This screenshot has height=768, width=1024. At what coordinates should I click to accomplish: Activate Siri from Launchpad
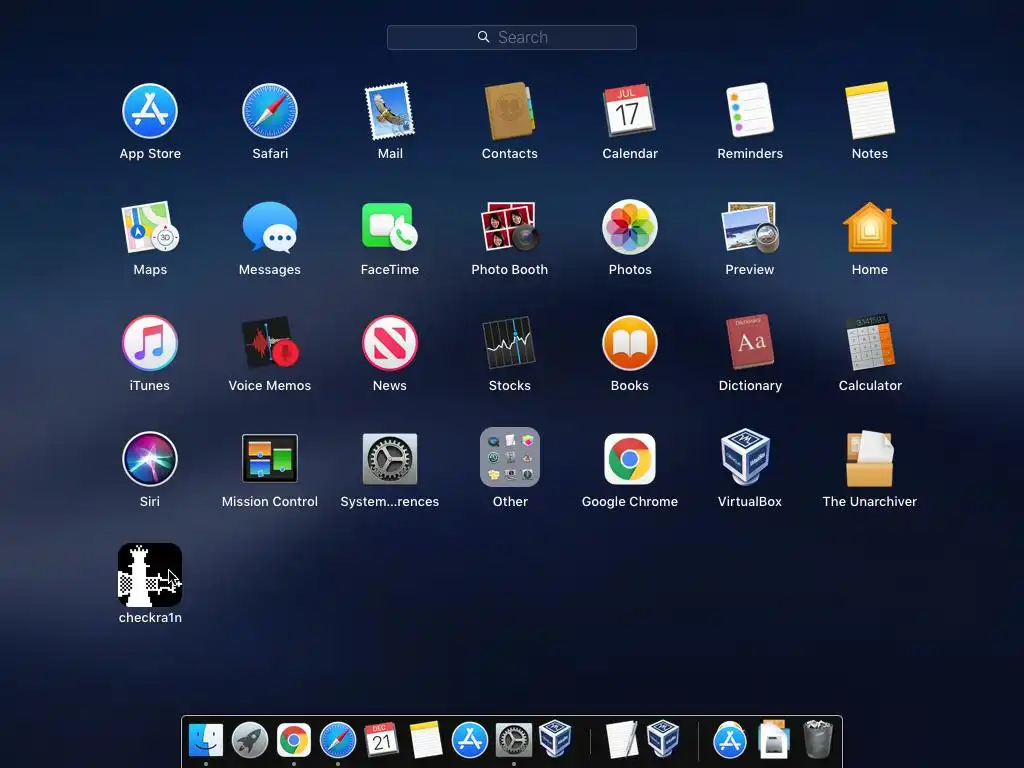coord(150,458)
